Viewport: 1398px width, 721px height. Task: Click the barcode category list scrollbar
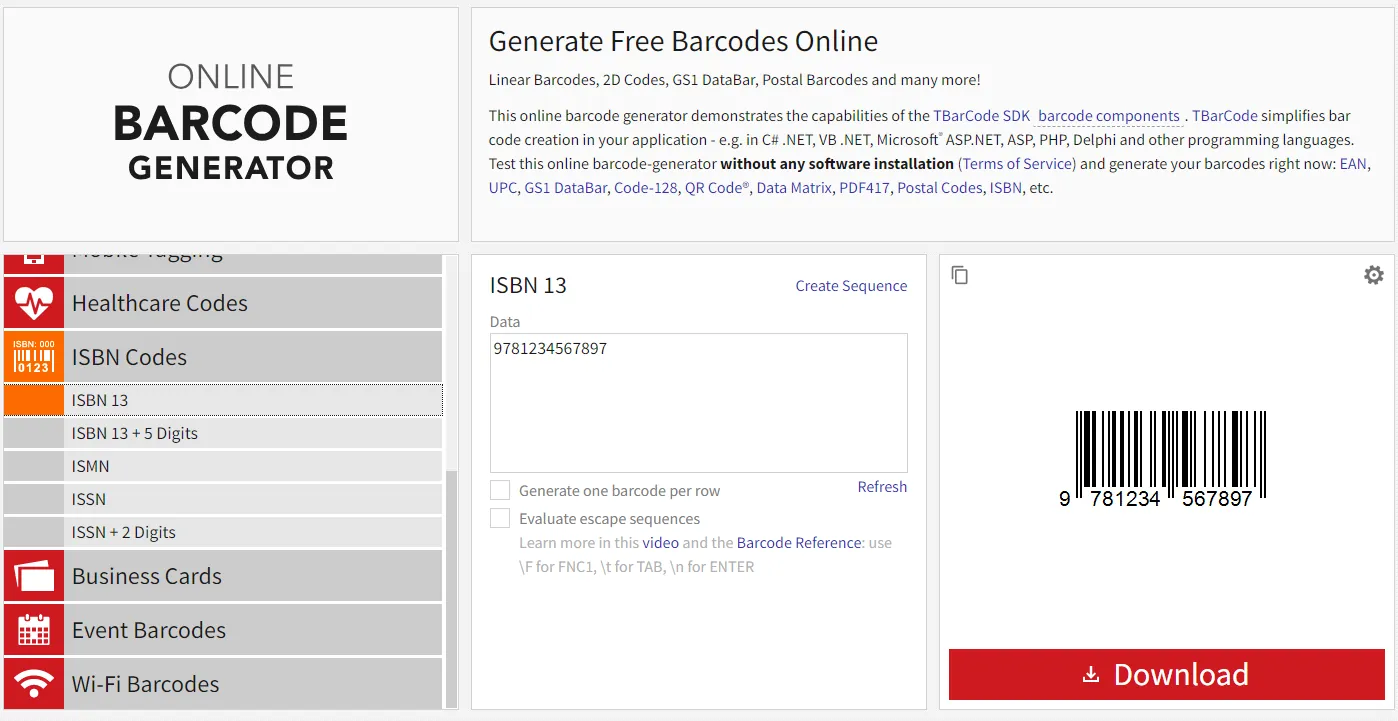[x=451, y=589]
